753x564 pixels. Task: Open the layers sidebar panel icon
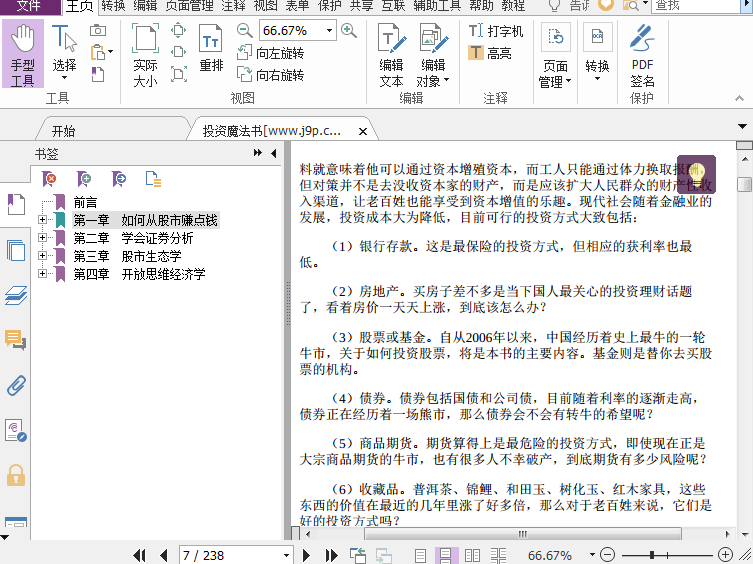(16, 295)
